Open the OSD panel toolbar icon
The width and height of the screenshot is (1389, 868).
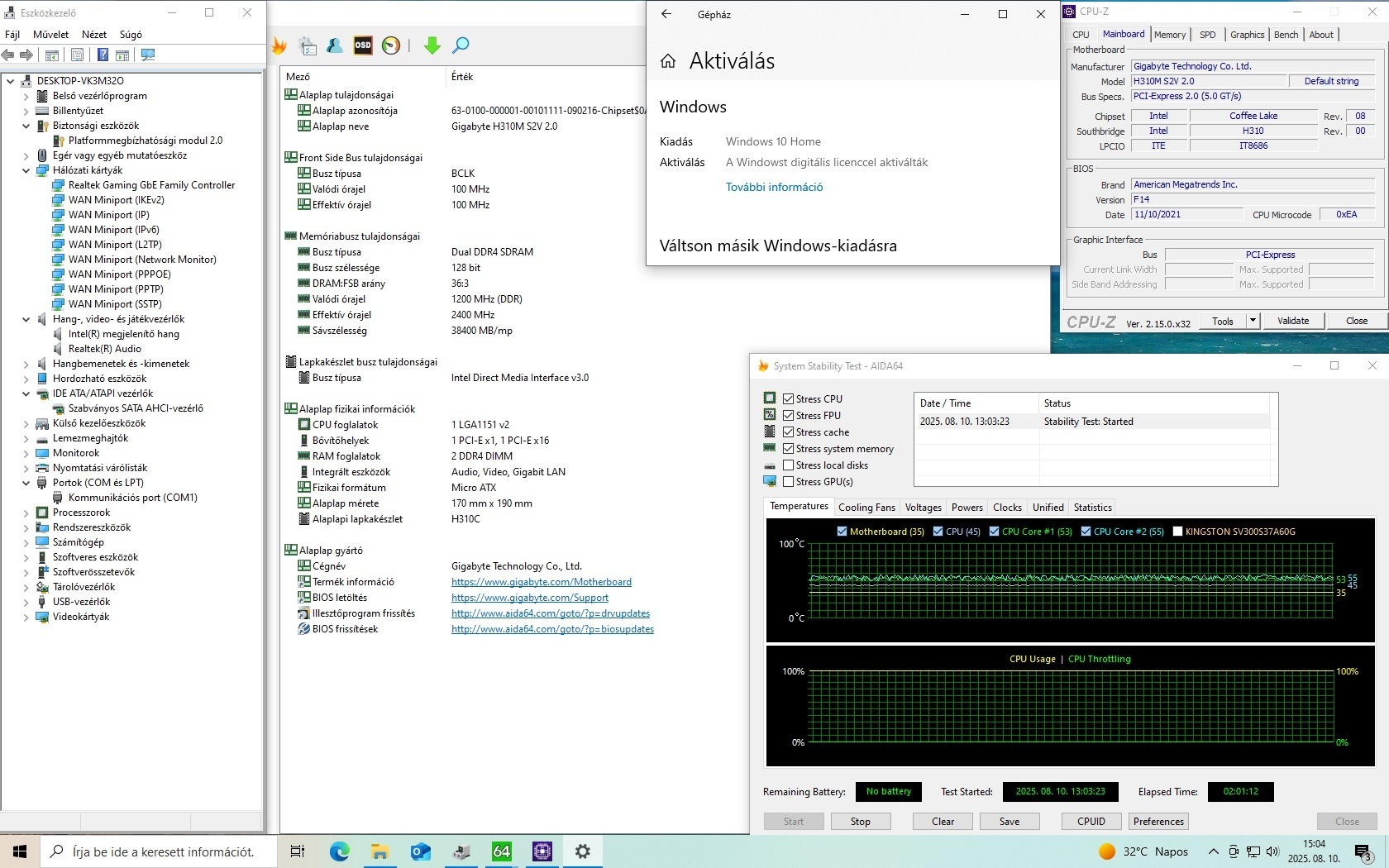[x=363, y=45]
